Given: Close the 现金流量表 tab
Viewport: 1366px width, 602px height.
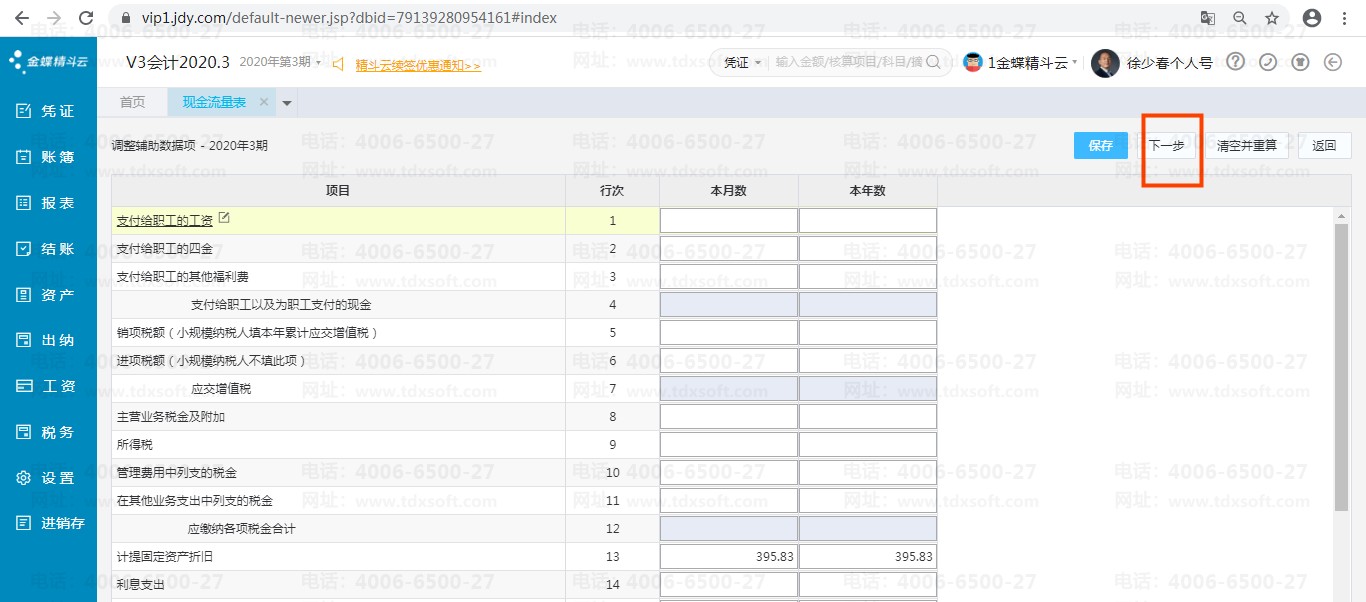Looking at the screenshot, I should [264, 102].
